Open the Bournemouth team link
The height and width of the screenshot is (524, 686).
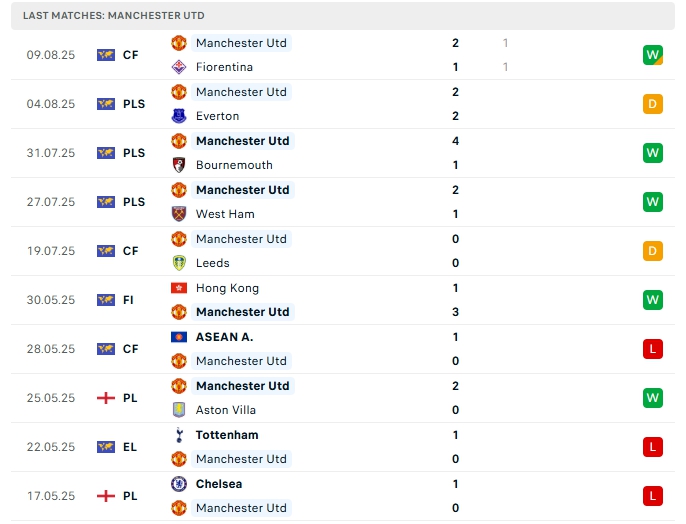pyautogui.click(x=234, y=165)
